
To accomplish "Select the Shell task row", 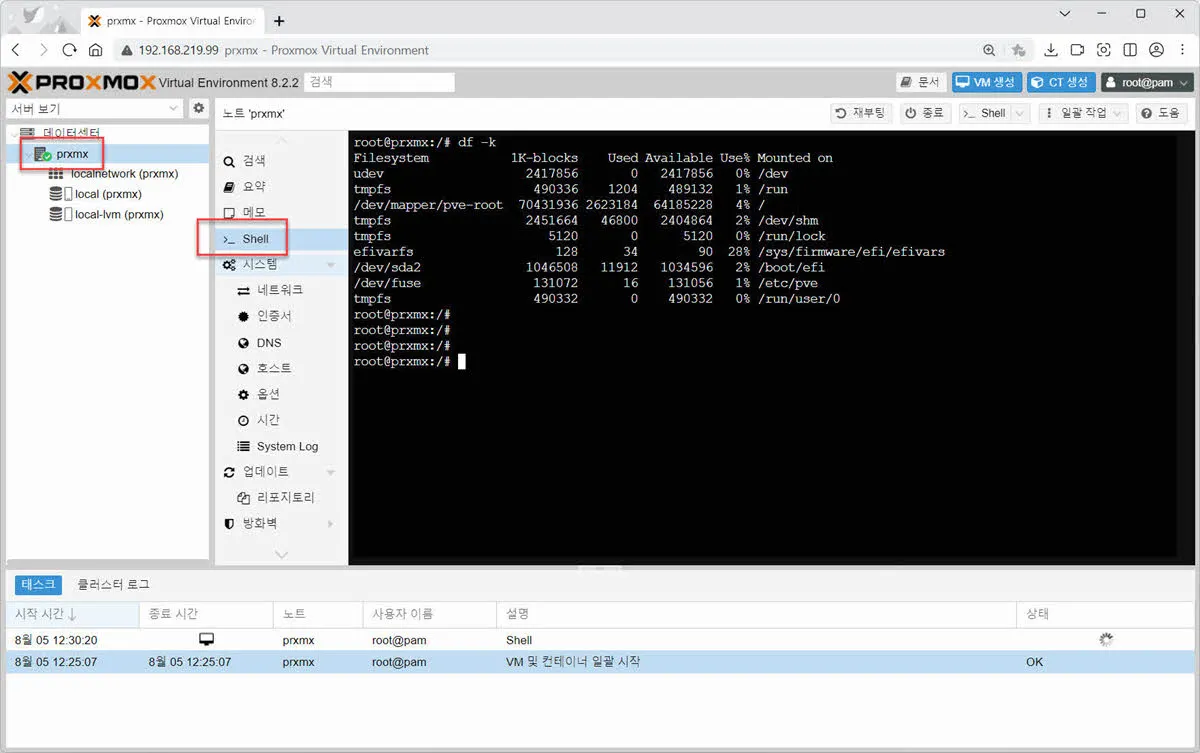I will 600,640.
